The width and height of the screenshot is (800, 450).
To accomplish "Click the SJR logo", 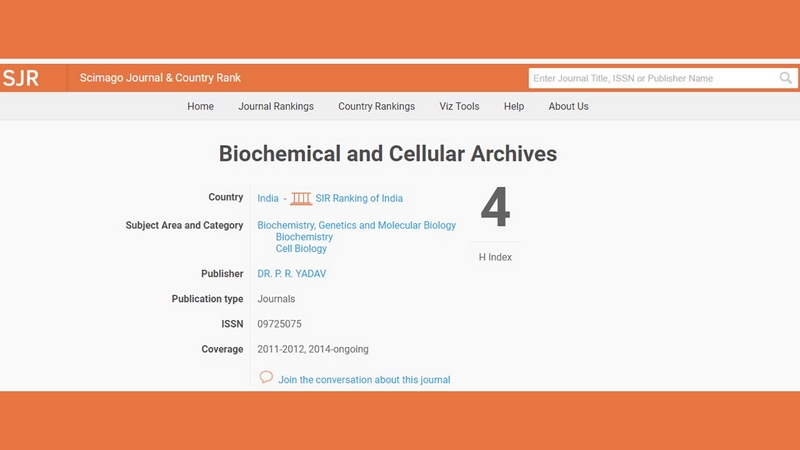I will tap(20, 78).
